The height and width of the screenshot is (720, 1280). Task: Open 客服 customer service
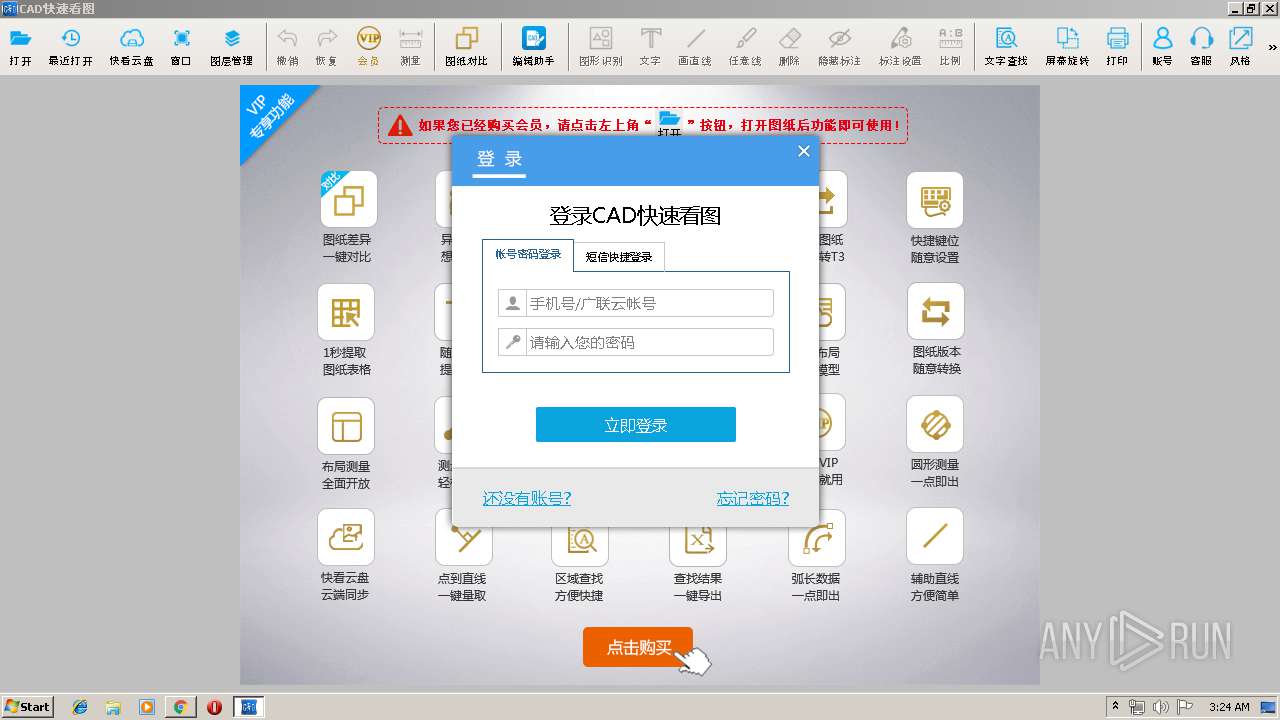(x=1201, y=47)
